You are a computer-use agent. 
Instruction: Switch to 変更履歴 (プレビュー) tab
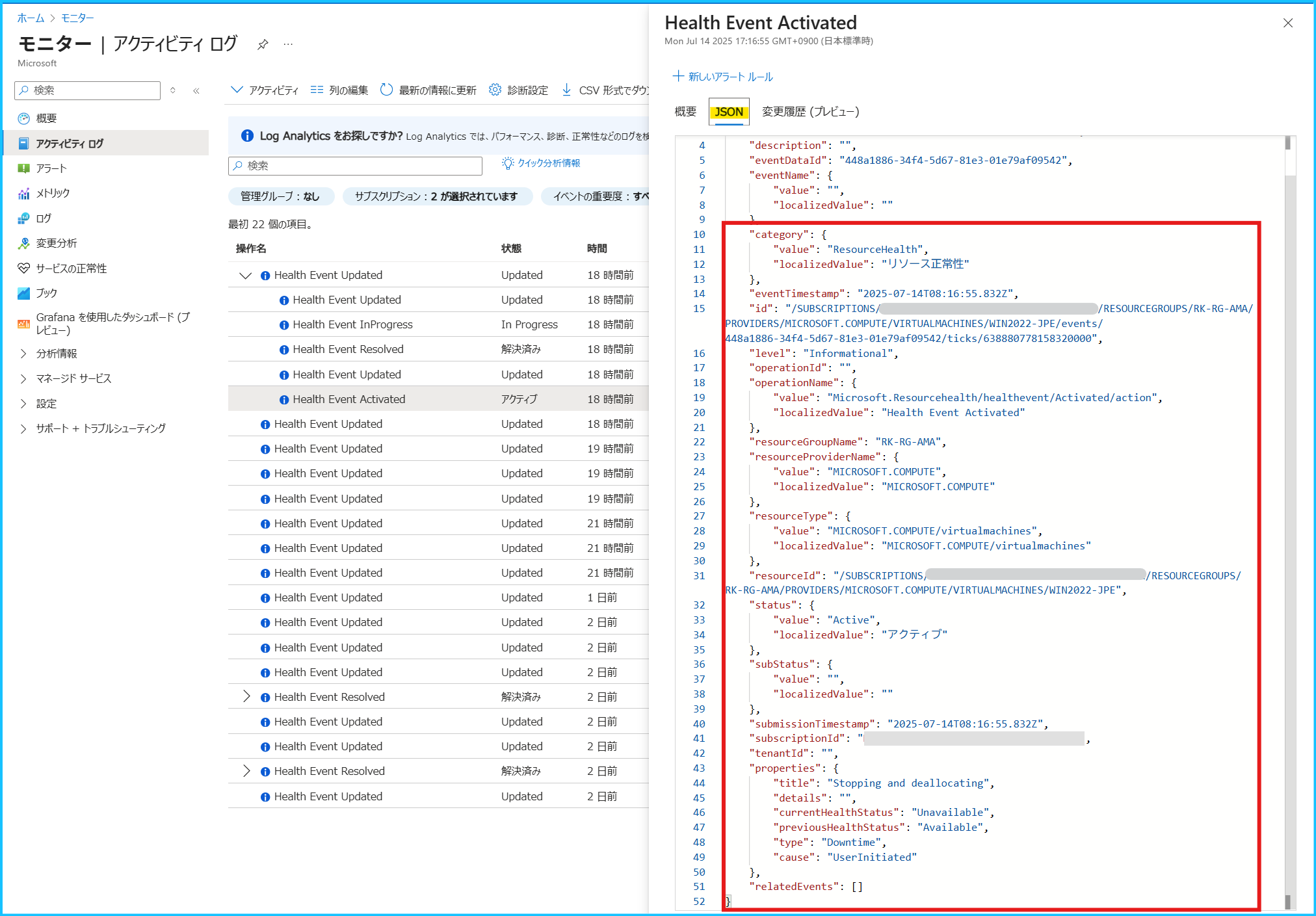coord(810,112)
